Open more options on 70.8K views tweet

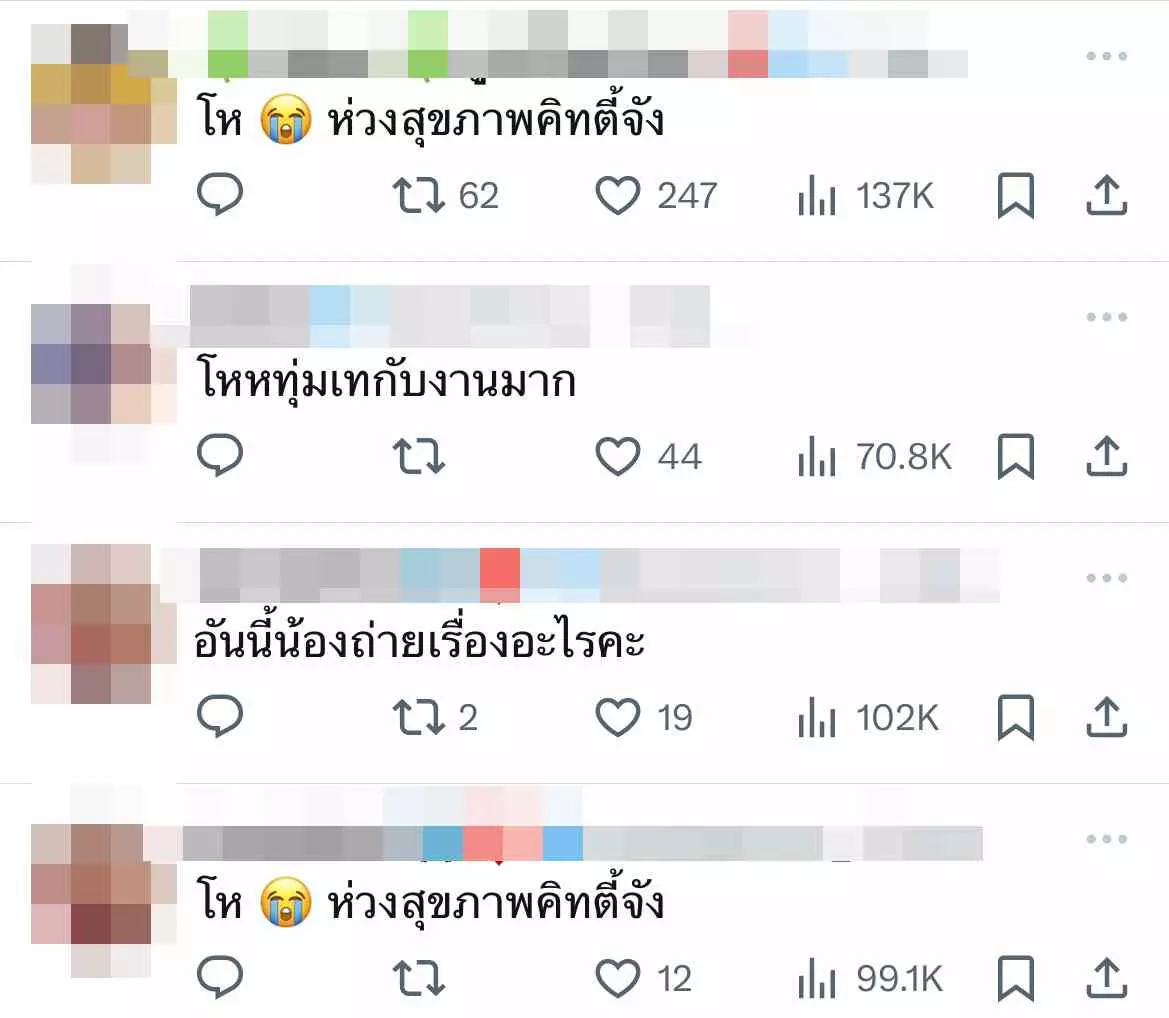click(x=1106, y=317)
